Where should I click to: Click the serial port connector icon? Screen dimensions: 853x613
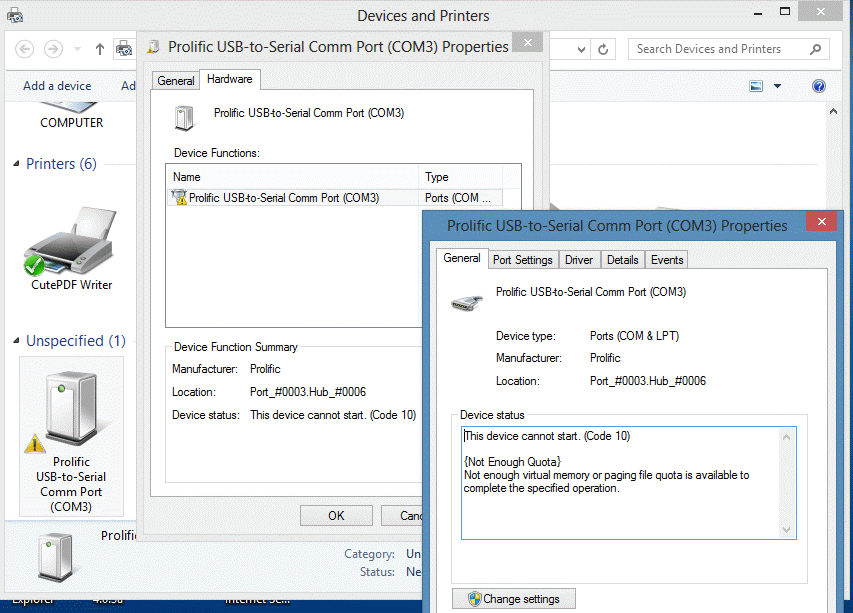click(x=467, y=302)
